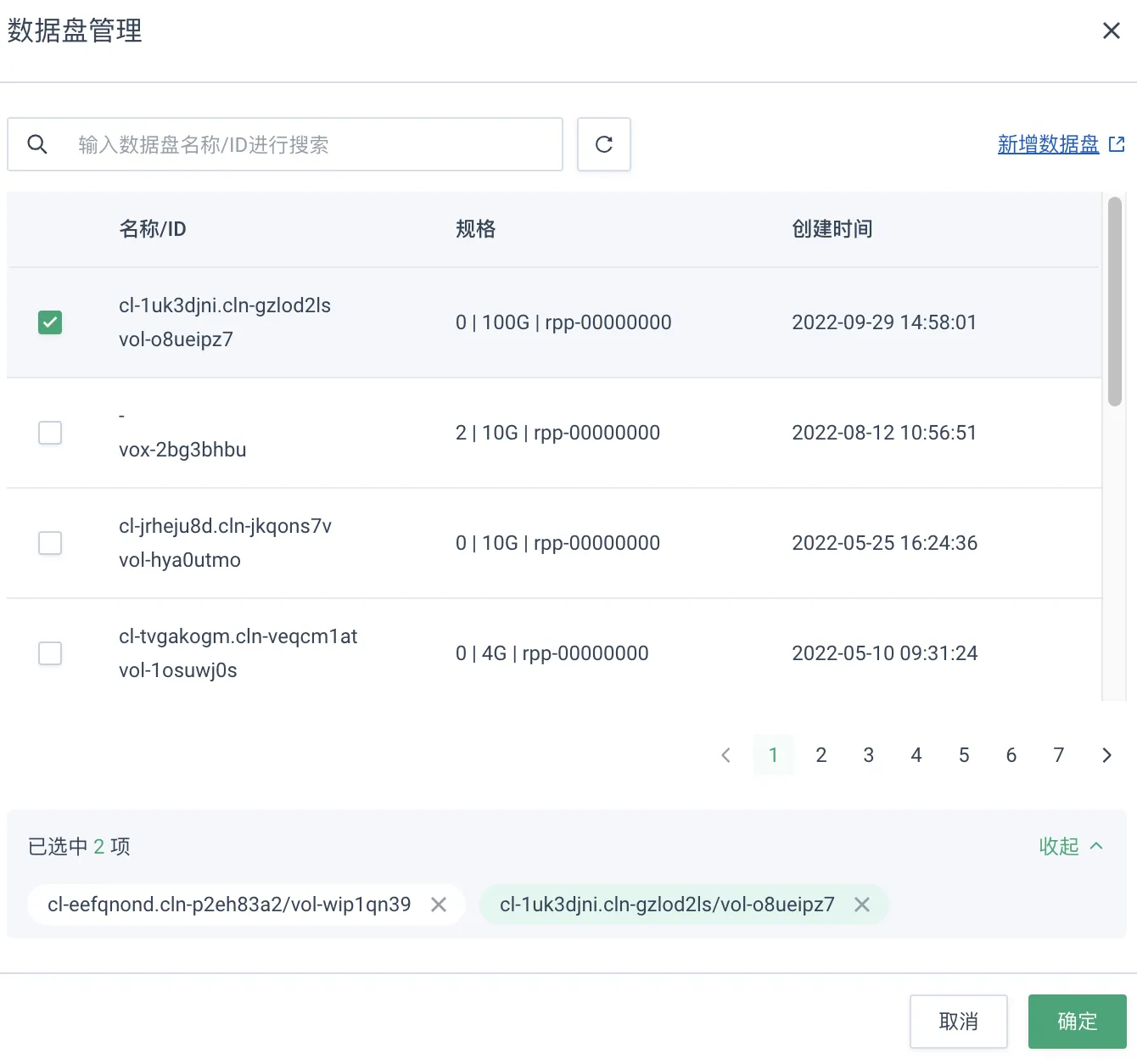Click the table's vertical scrollbar thumb
Viewport: 1137px width, 1064px height.
pos(1115,302)
